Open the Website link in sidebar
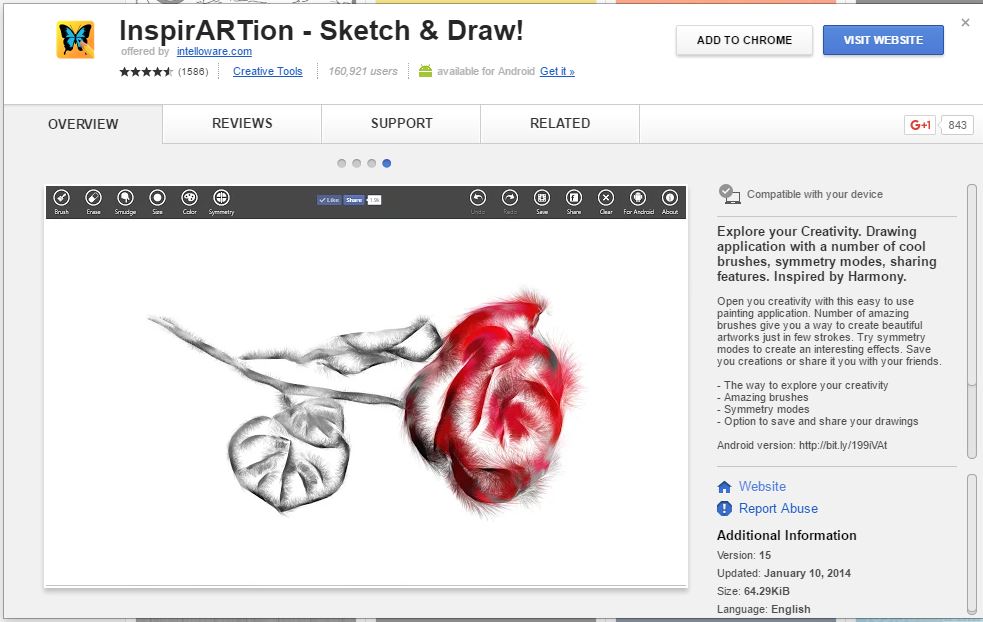 [x=762, y=487]
